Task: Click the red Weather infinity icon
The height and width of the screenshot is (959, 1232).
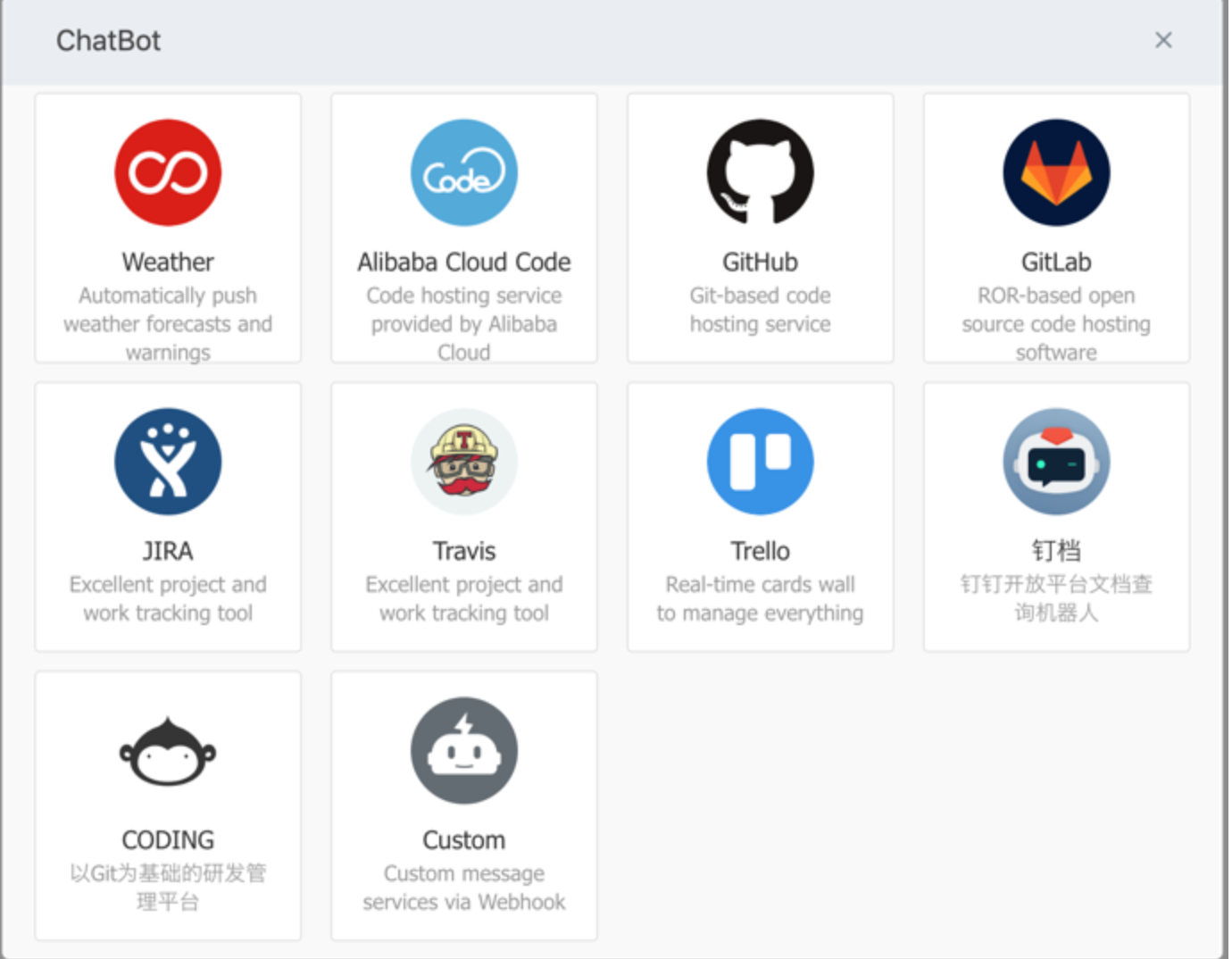Action: point(168,172)
